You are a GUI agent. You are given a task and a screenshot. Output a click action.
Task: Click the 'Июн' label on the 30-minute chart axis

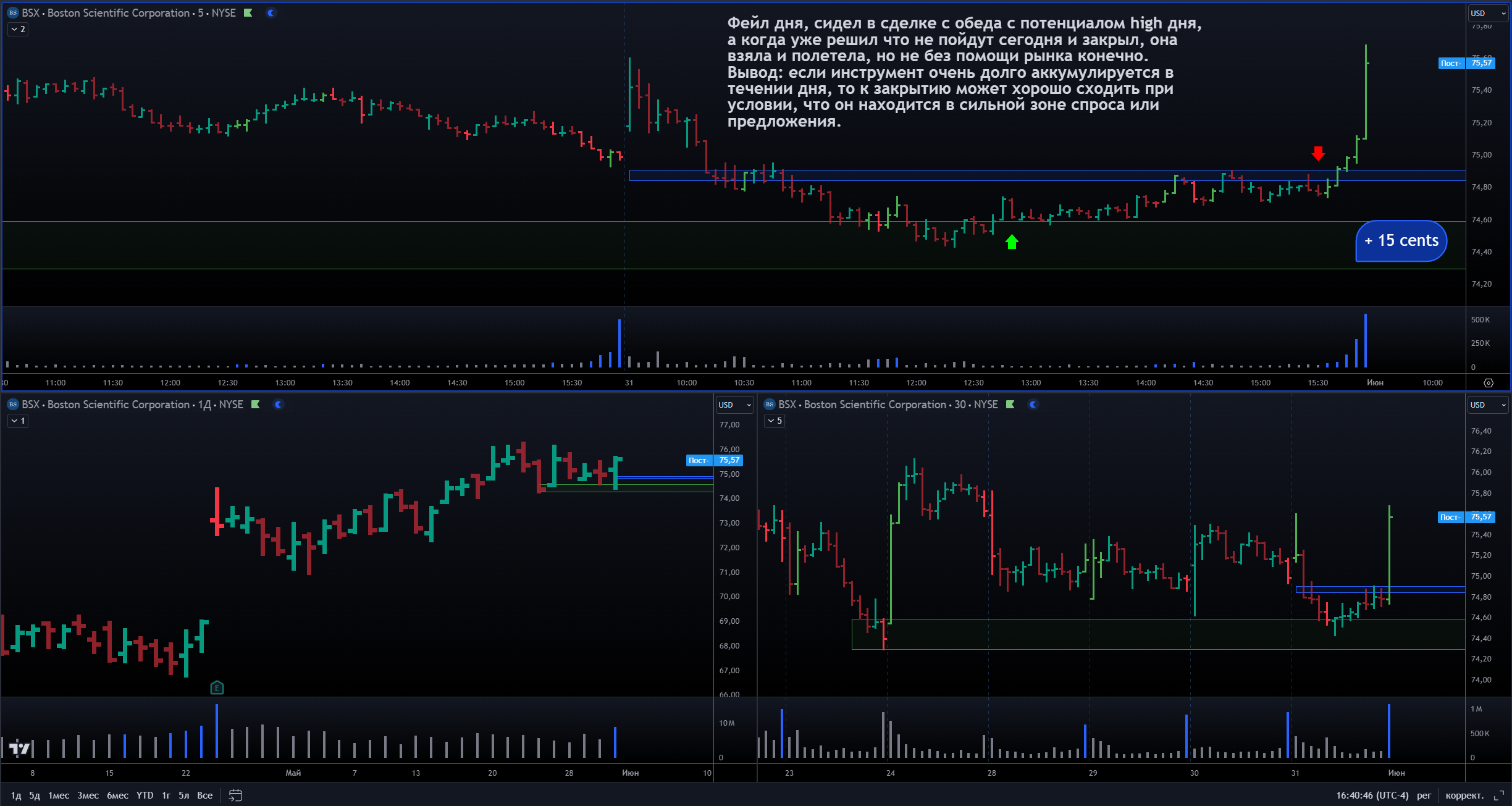(x=1396, y=773)
